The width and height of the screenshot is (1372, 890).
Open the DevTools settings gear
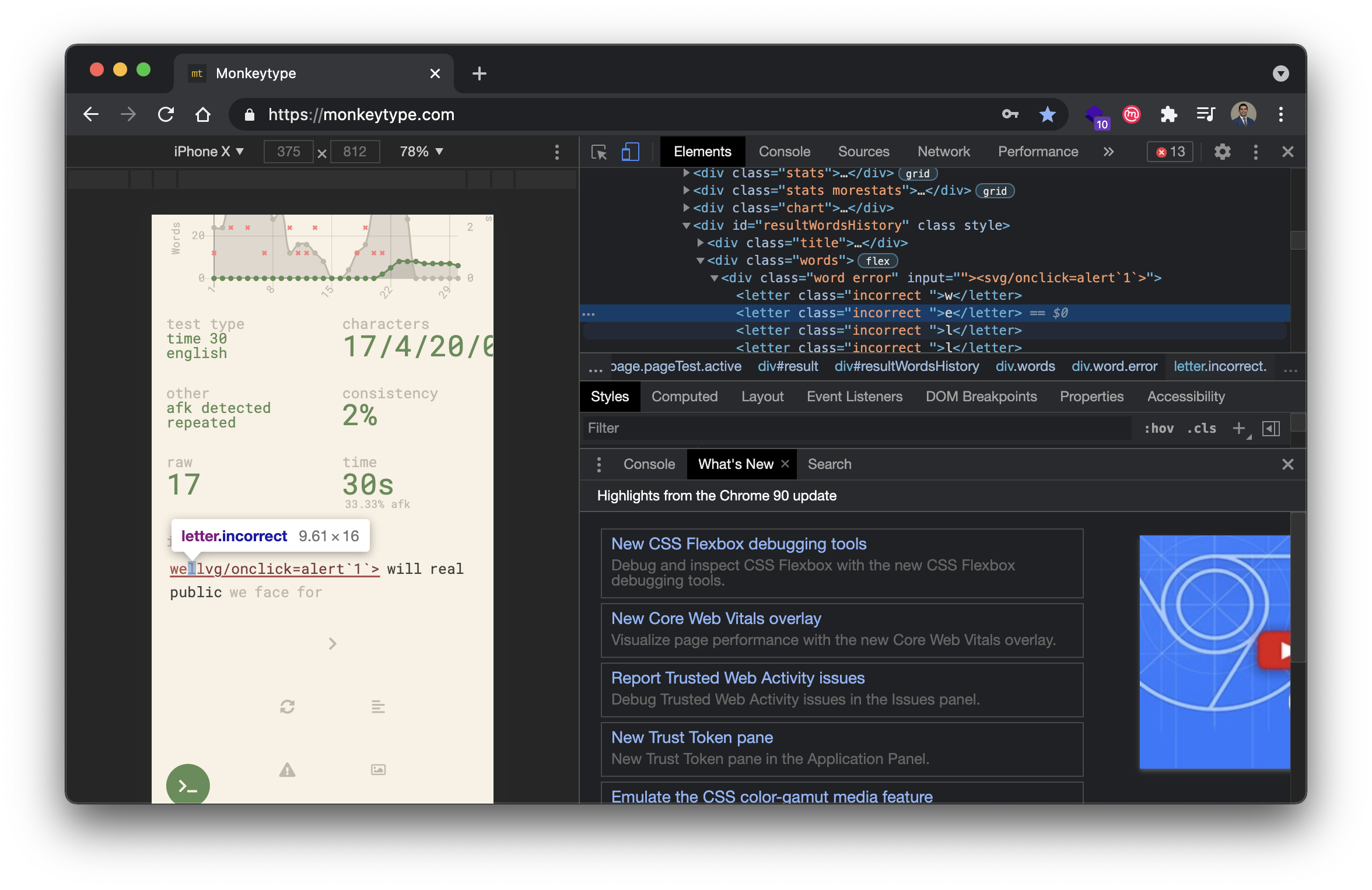(x=1222, y=152)
